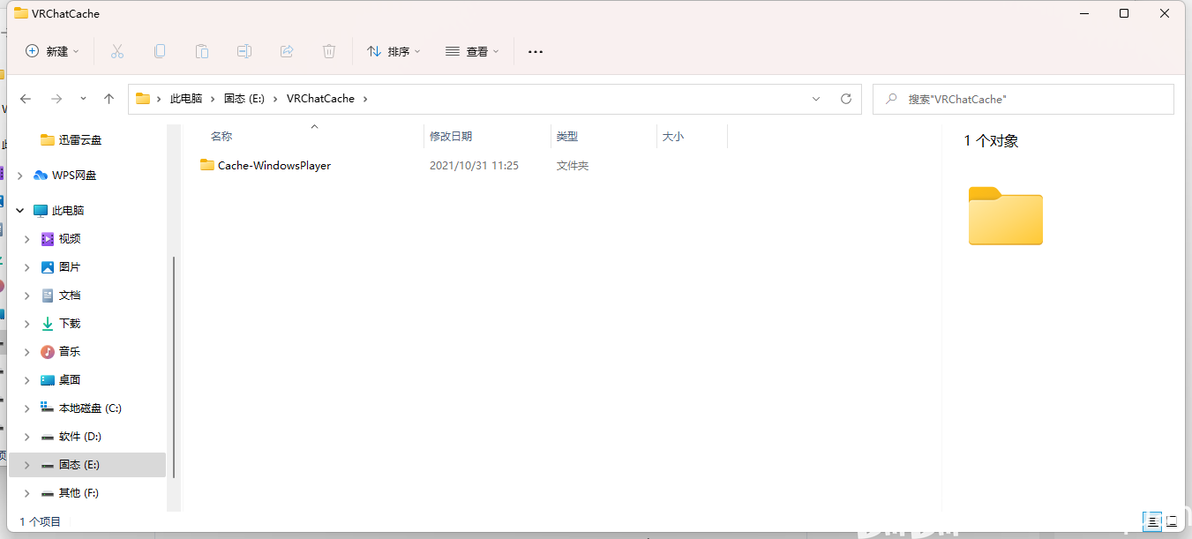The width and height of the screenshot is (1192, 539).
Task: Open the 查看 (View) dropdown
Action: click(472, 51)
